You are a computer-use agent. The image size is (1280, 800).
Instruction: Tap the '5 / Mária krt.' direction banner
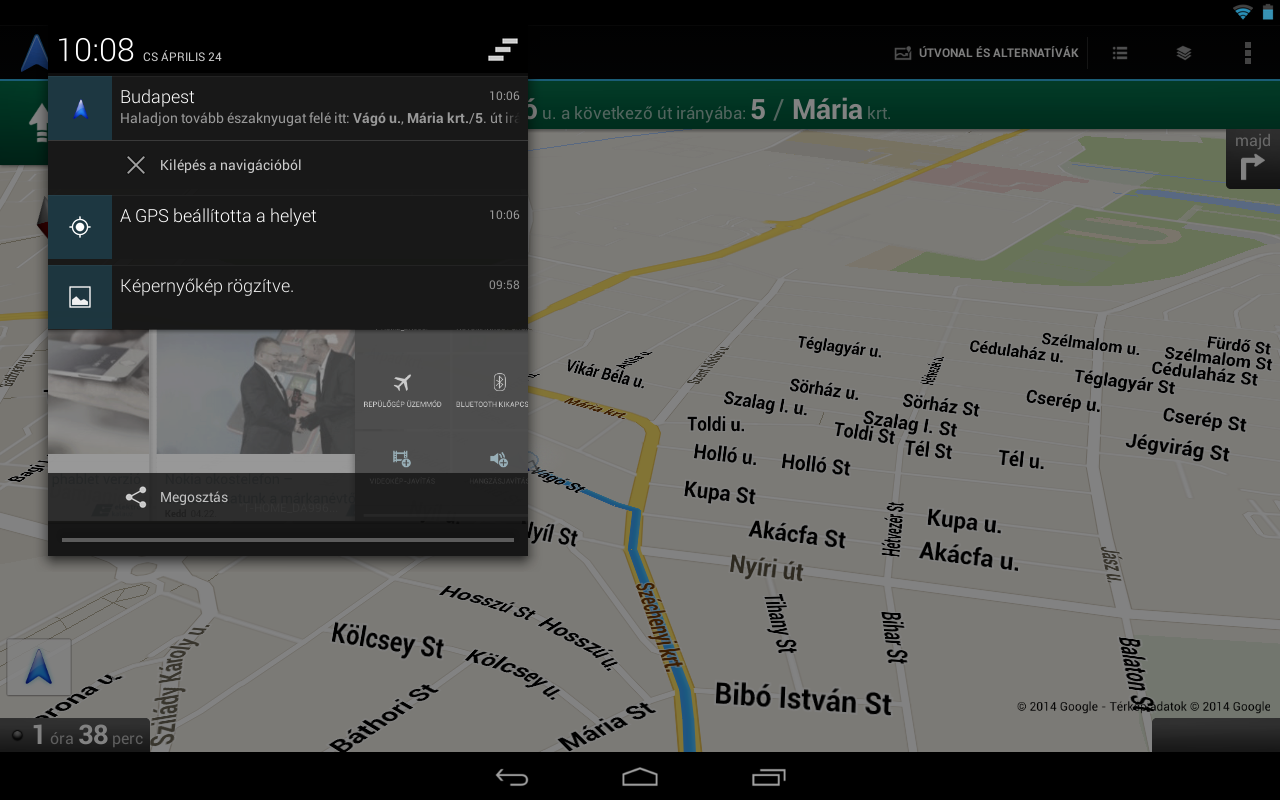click(x=820, y=110)
